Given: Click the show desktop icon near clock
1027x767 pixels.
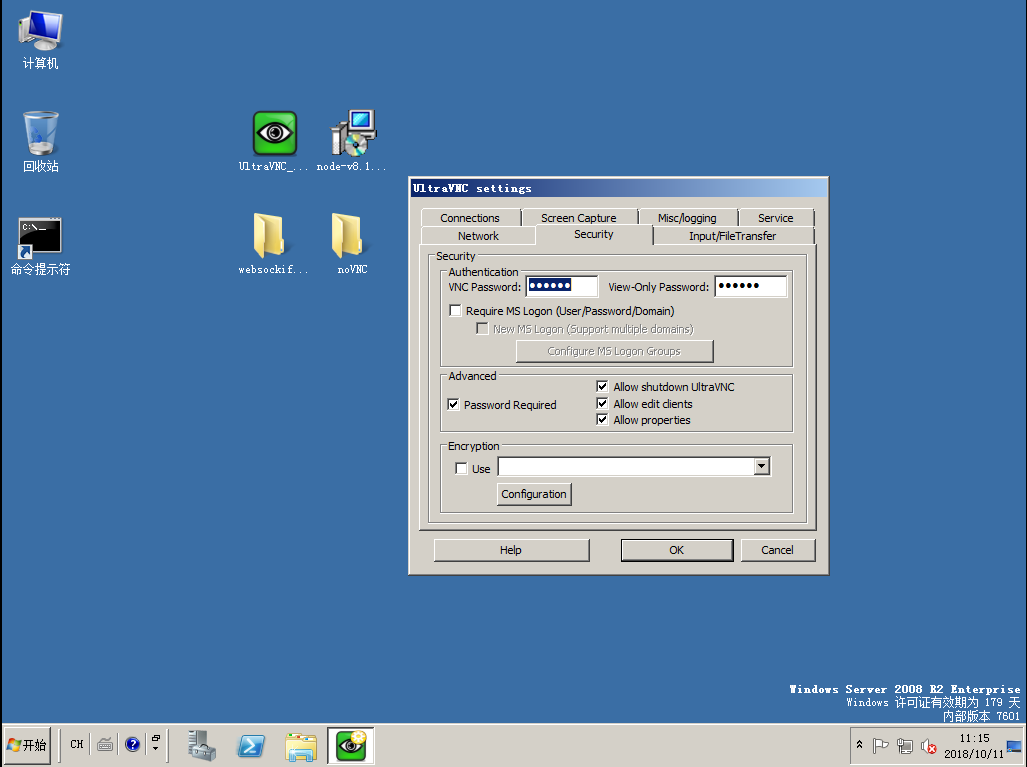Looking at the screenshot, I should click(1015, 746).
